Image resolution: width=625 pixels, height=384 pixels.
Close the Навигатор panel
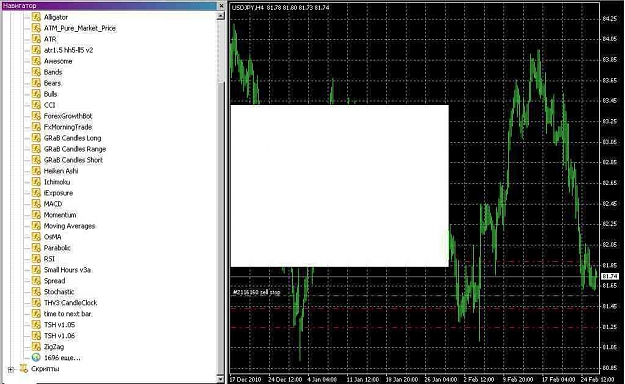click(x=222, y=6)
